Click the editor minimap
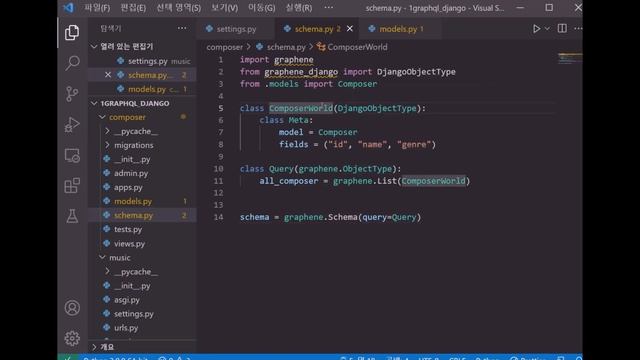The height and width of the screenshot is (360, 640). [570, 58]
